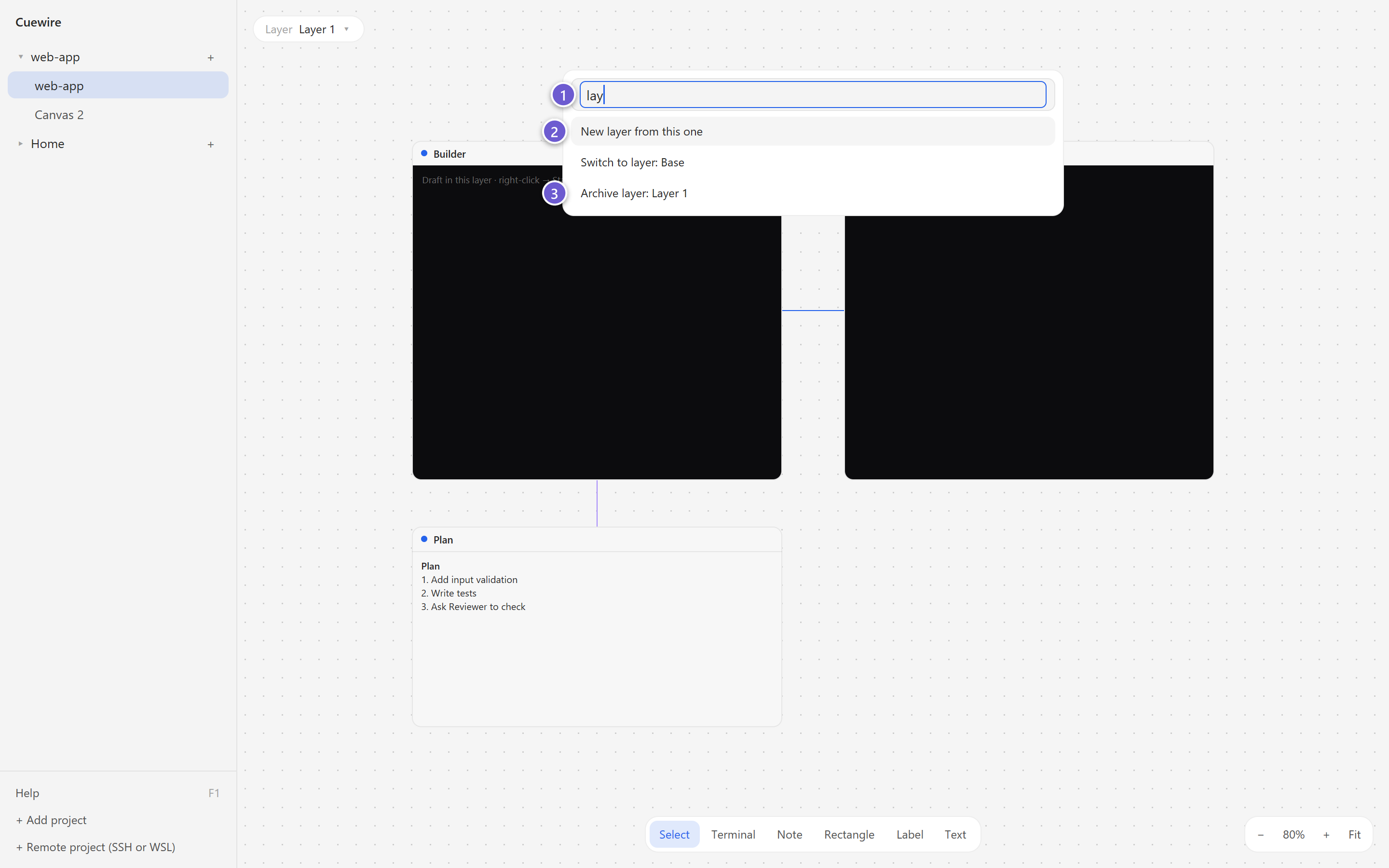The image size is (1389, 868).
Task: Select the web-app canvas in sidebar
Action: (x=118, y=85)
